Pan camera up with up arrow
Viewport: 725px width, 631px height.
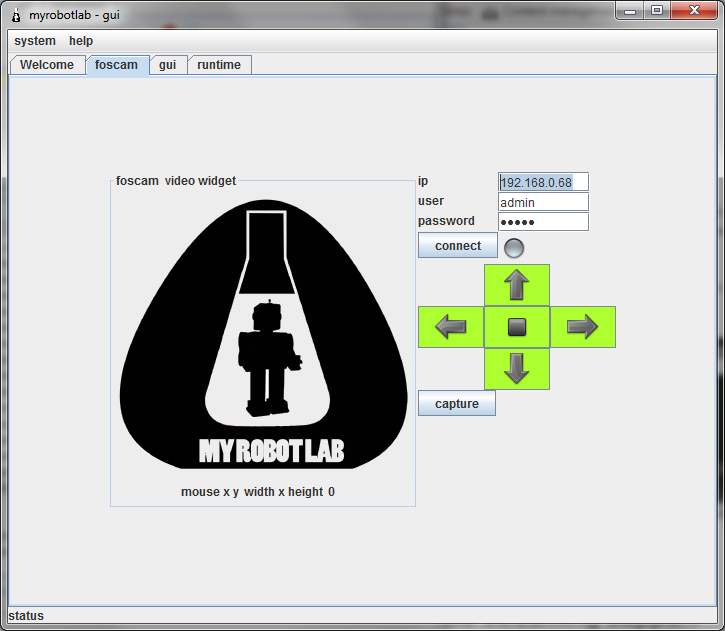coord(516,285)
